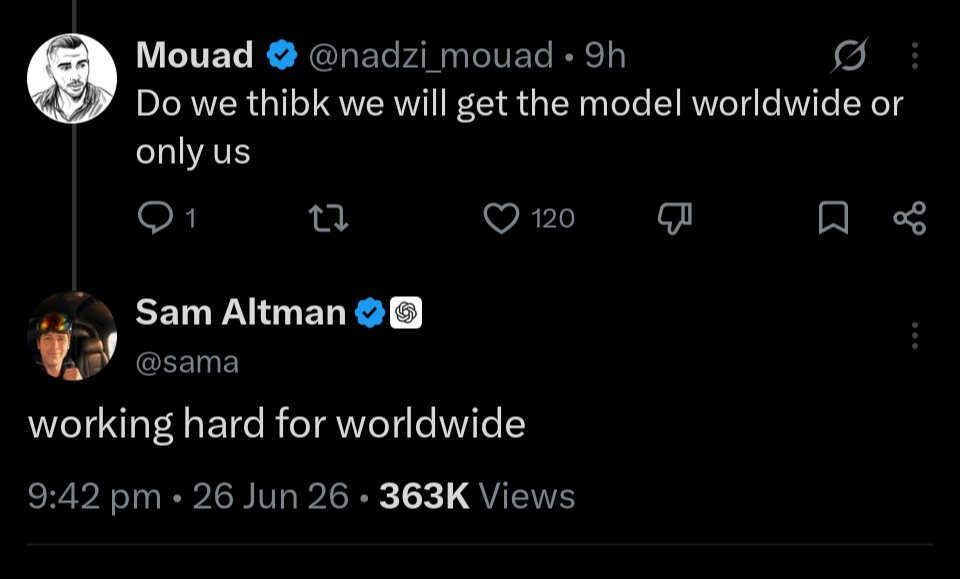Click the OpenAI affiliation badge

[406, 313]
